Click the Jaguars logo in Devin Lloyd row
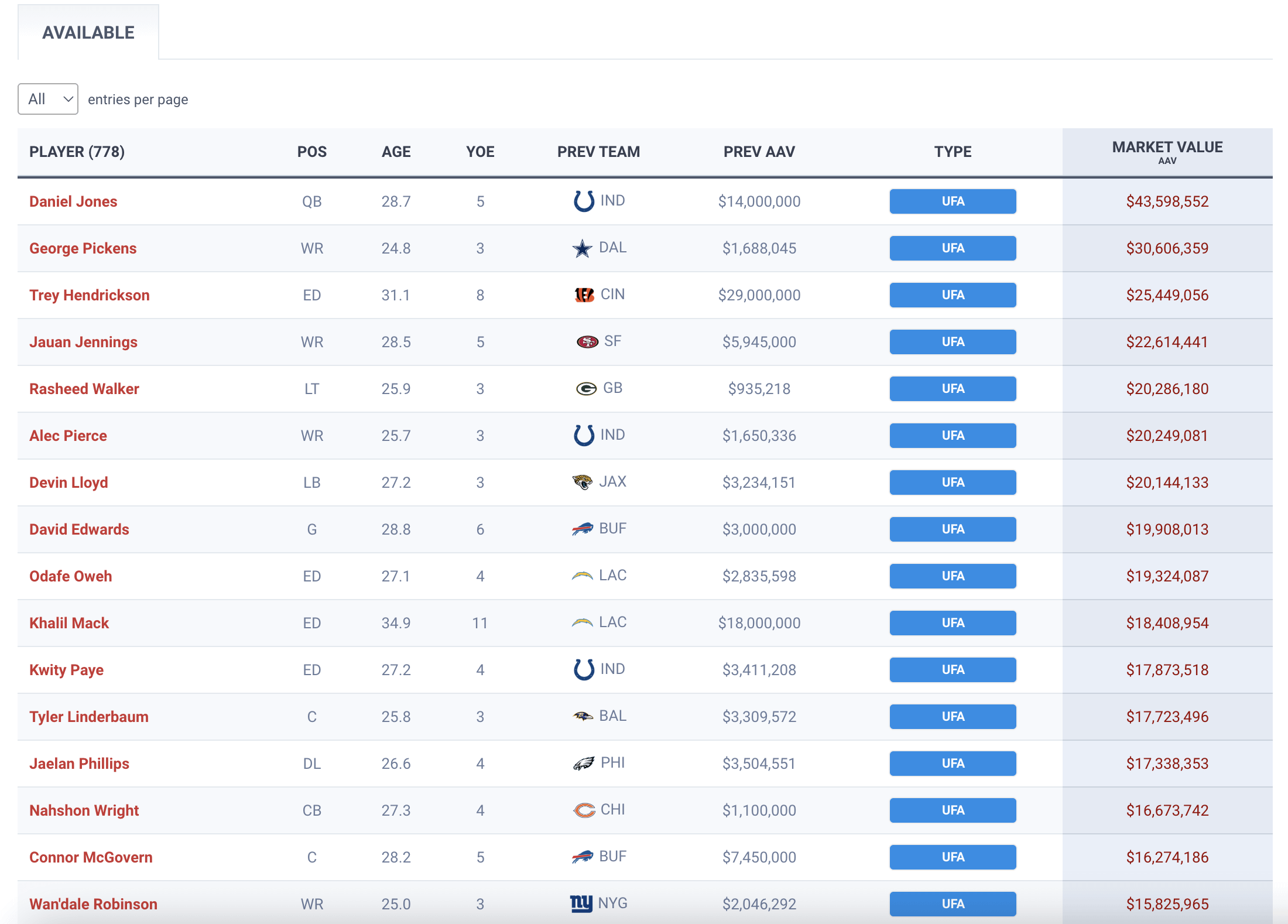The height and width of the screenshot is (924, 1288). pyautogui.click(x=582, y=482)
